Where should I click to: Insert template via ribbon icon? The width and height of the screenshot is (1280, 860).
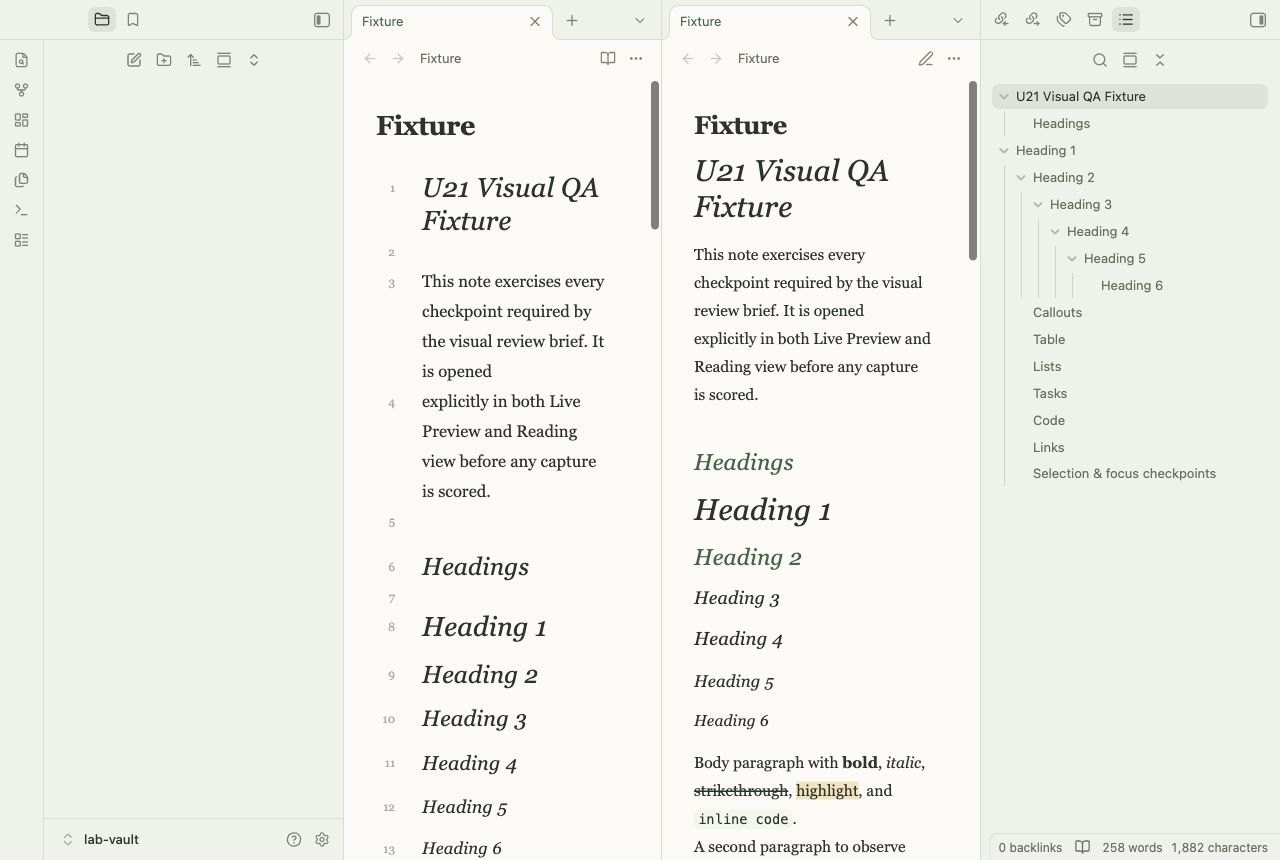[x=21, y=180]
